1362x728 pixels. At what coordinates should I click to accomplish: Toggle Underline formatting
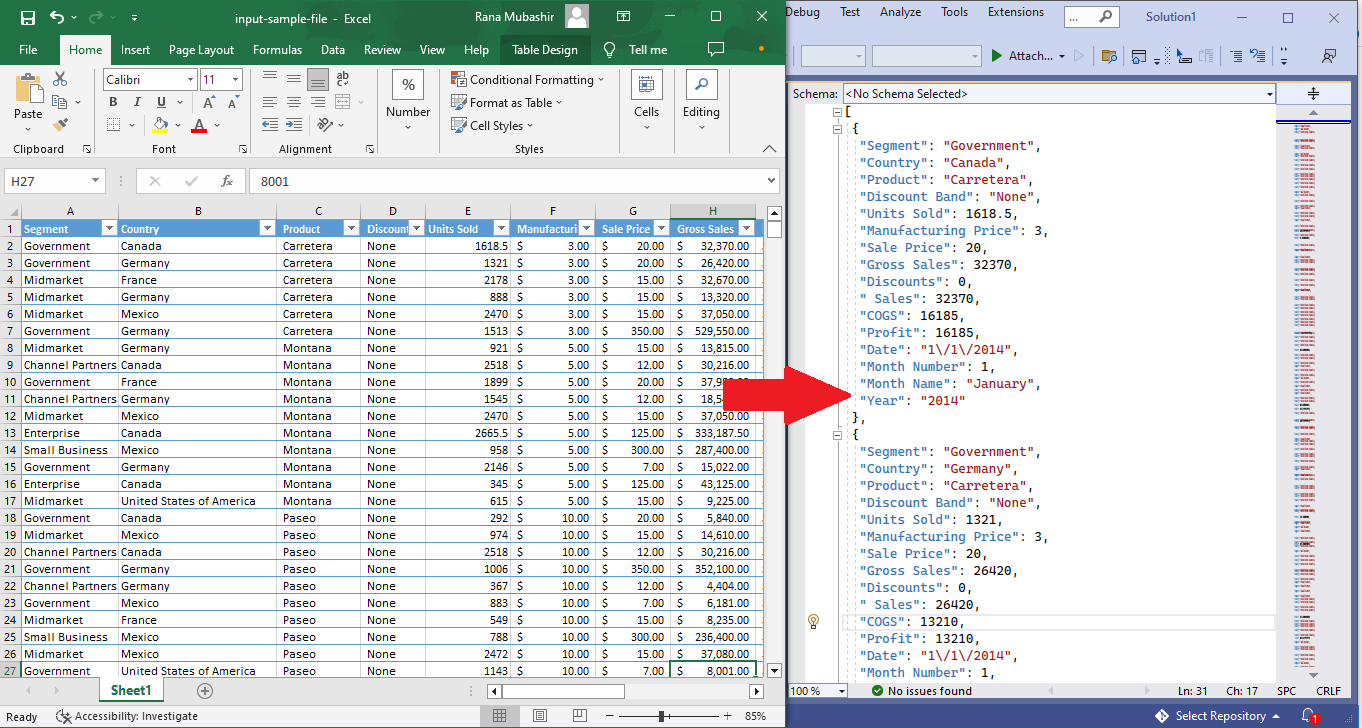(x=162, y=102)
